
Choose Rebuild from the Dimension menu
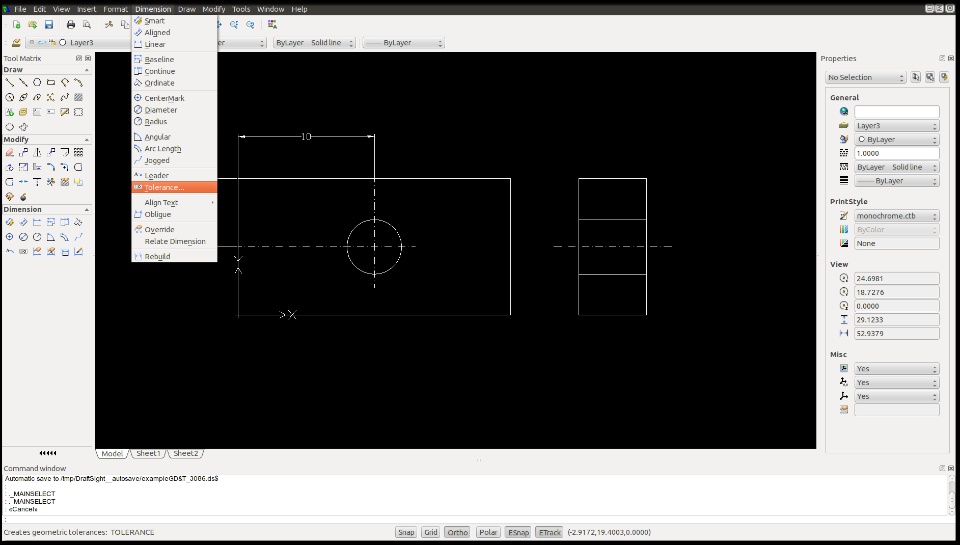pos(174,257)
